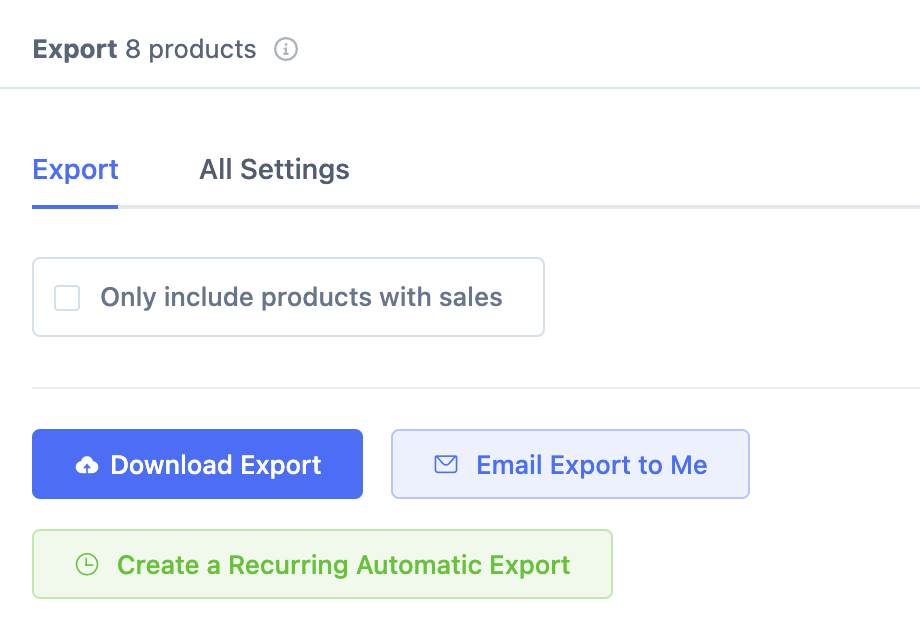Click Email Export to Me
Viewport: 920px width, 640px height.
click(x=570, y=464)
